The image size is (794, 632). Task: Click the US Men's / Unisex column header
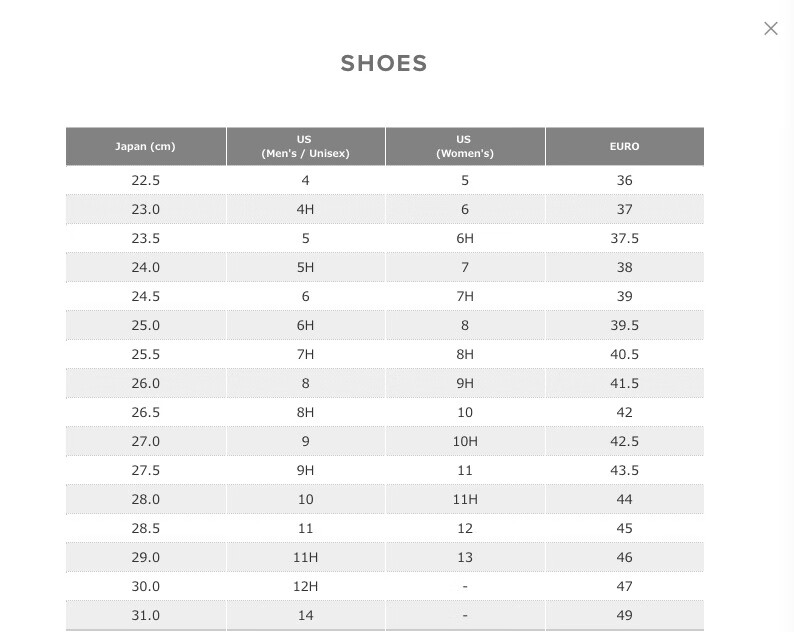tap(305, 147)
